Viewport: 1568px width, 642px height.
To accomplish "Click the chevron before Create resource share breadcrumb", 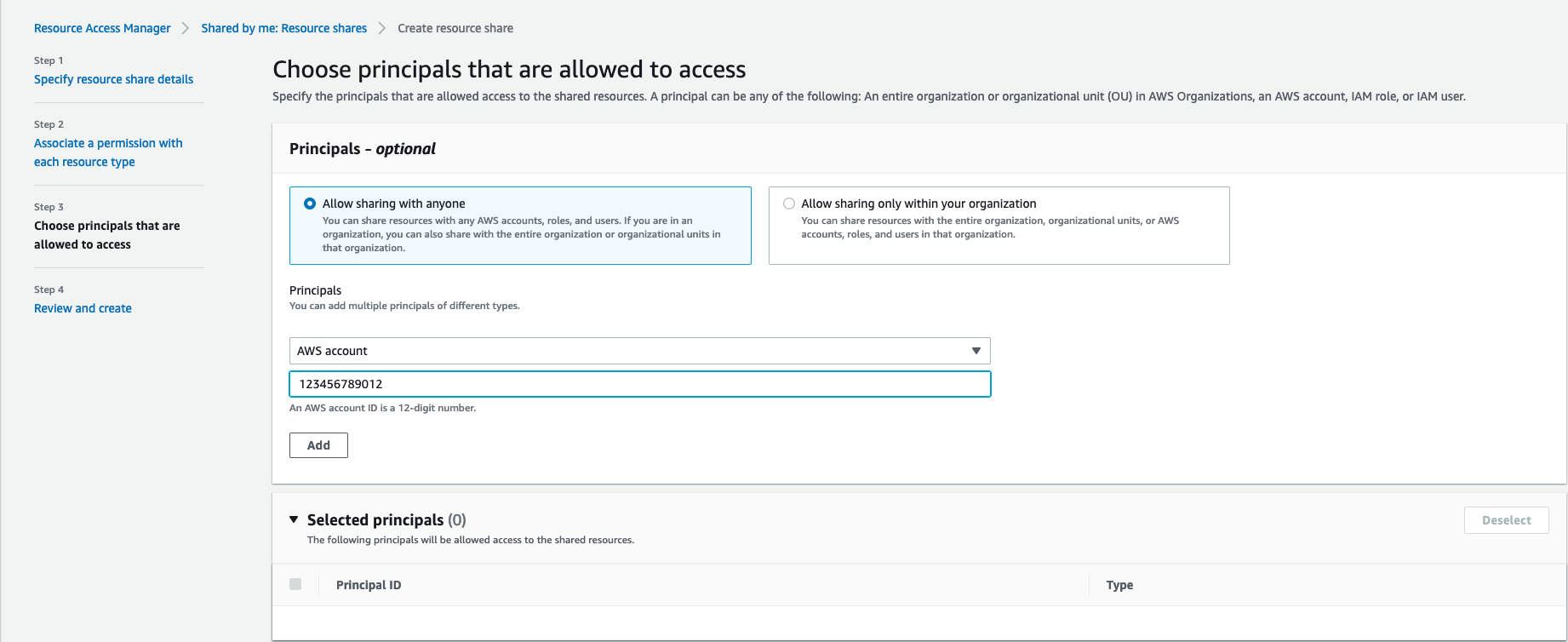I will (x=382, y=28).
